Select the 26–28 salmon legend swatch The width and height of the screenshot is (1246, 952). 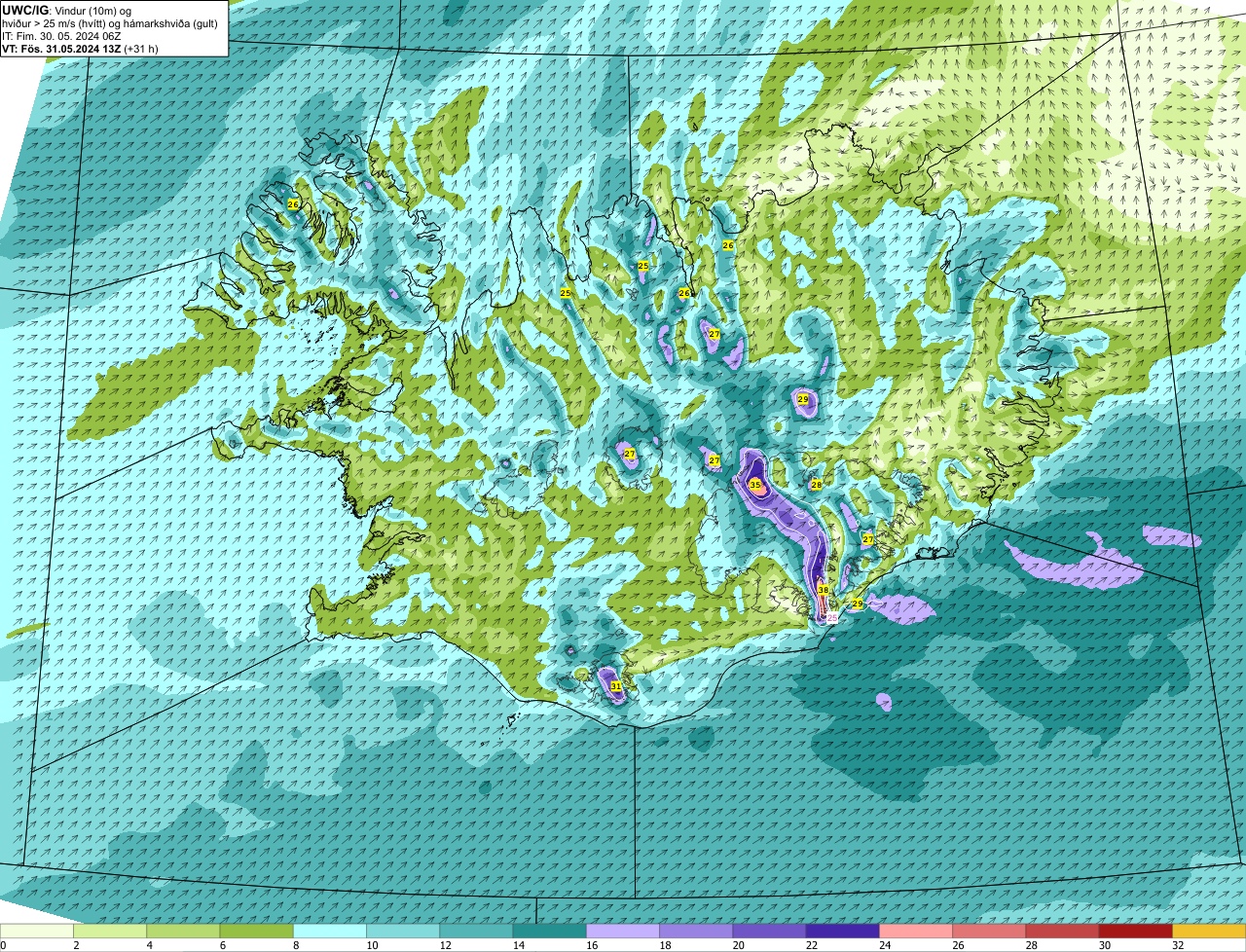(989, 931)
